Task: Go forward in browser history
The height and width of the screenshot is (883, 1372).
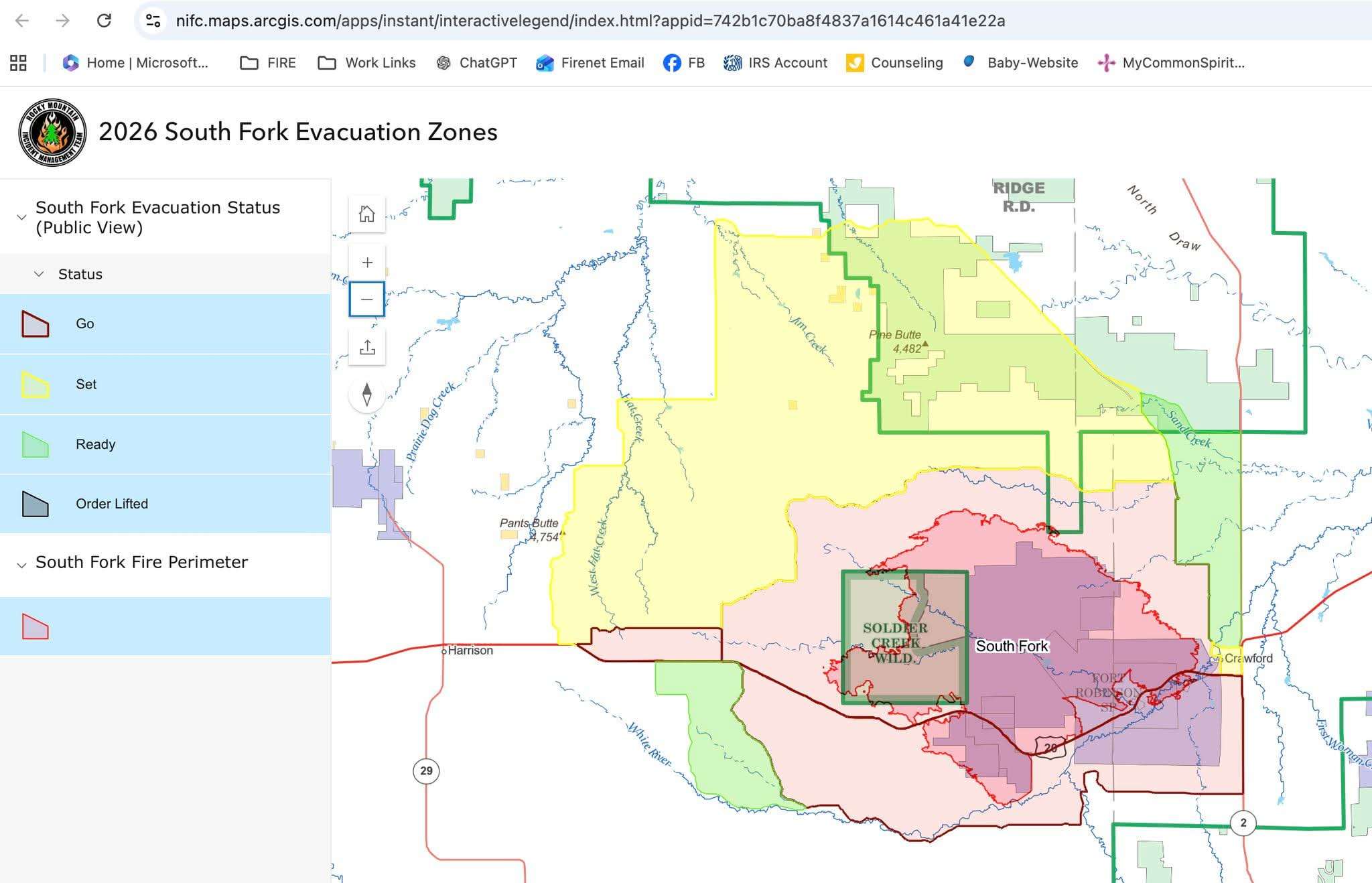Action: pos(62,21)
